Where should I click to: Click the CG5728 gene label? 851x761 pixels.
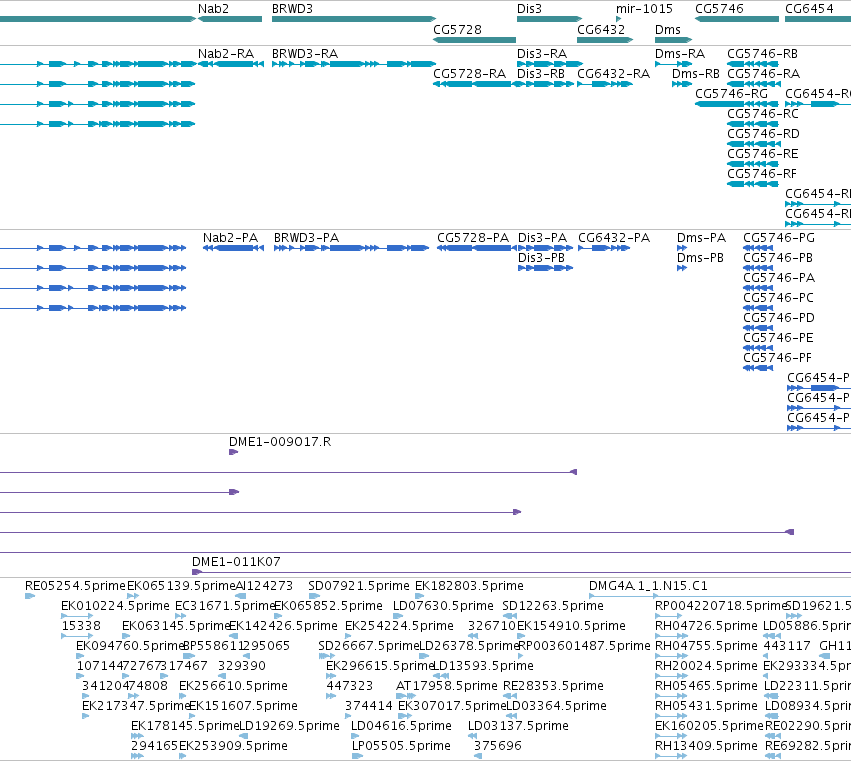[457, 29]
